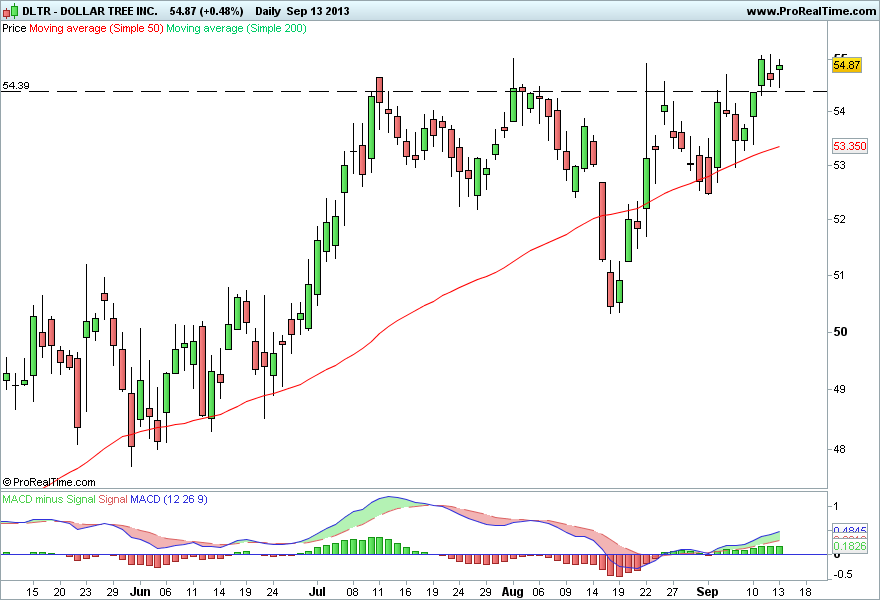Click the 51 price axis label
880x600 pixels.
tap(839, 275)
